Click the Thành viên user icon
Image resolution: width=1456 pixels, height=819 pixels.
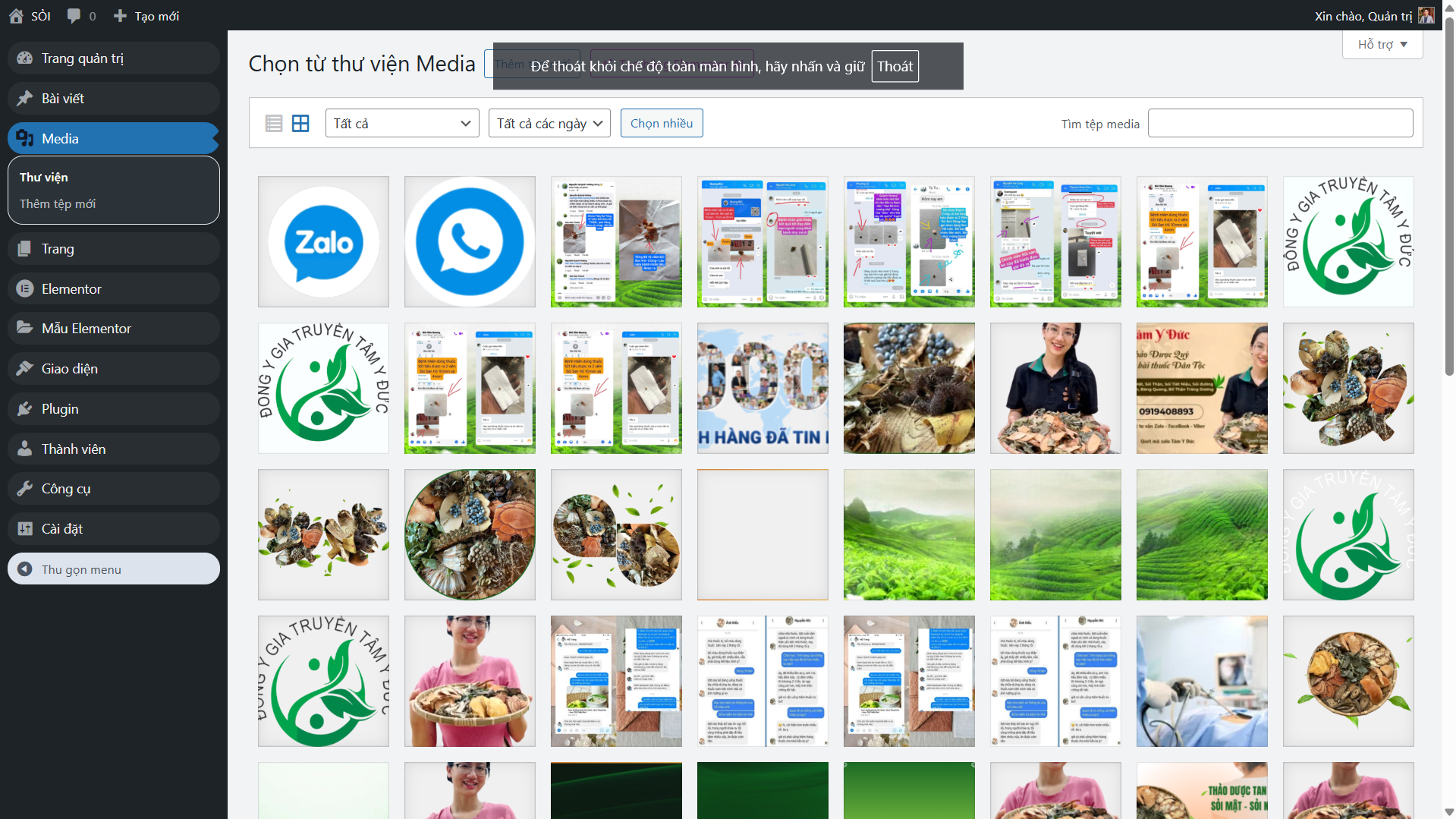click(25, 449)
